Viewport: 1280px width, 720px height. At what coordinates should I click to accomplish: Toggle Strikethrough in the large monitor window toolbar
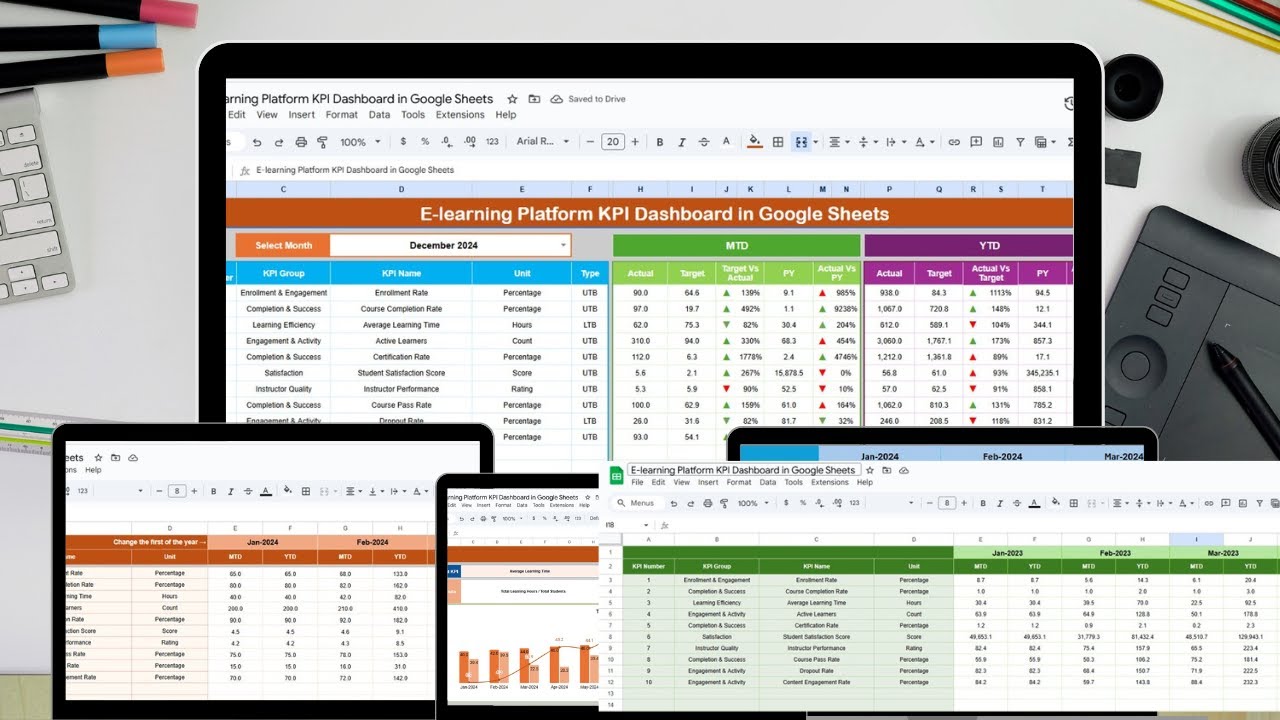705,142
